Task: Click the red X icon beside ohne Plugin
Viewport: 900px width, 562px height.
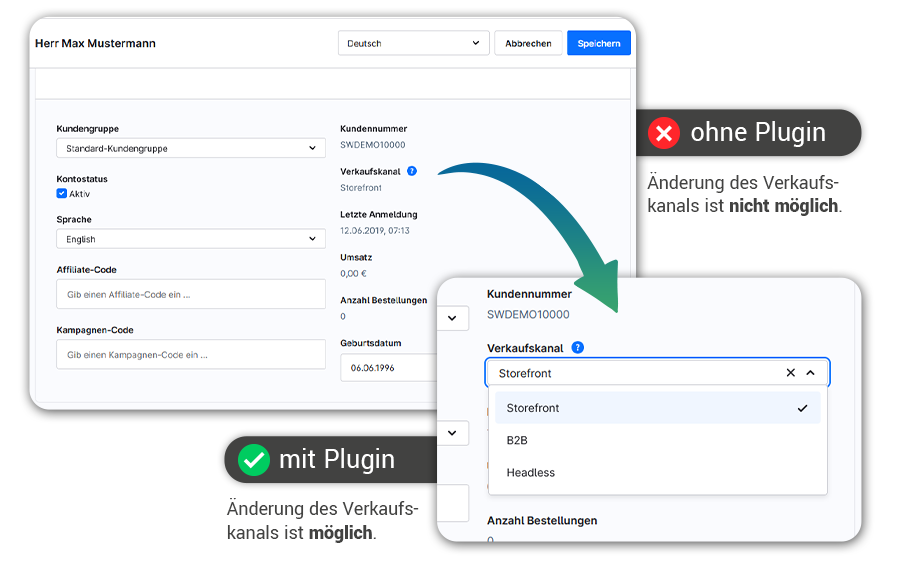Action: pyautogui.click(x=663, y=133)
